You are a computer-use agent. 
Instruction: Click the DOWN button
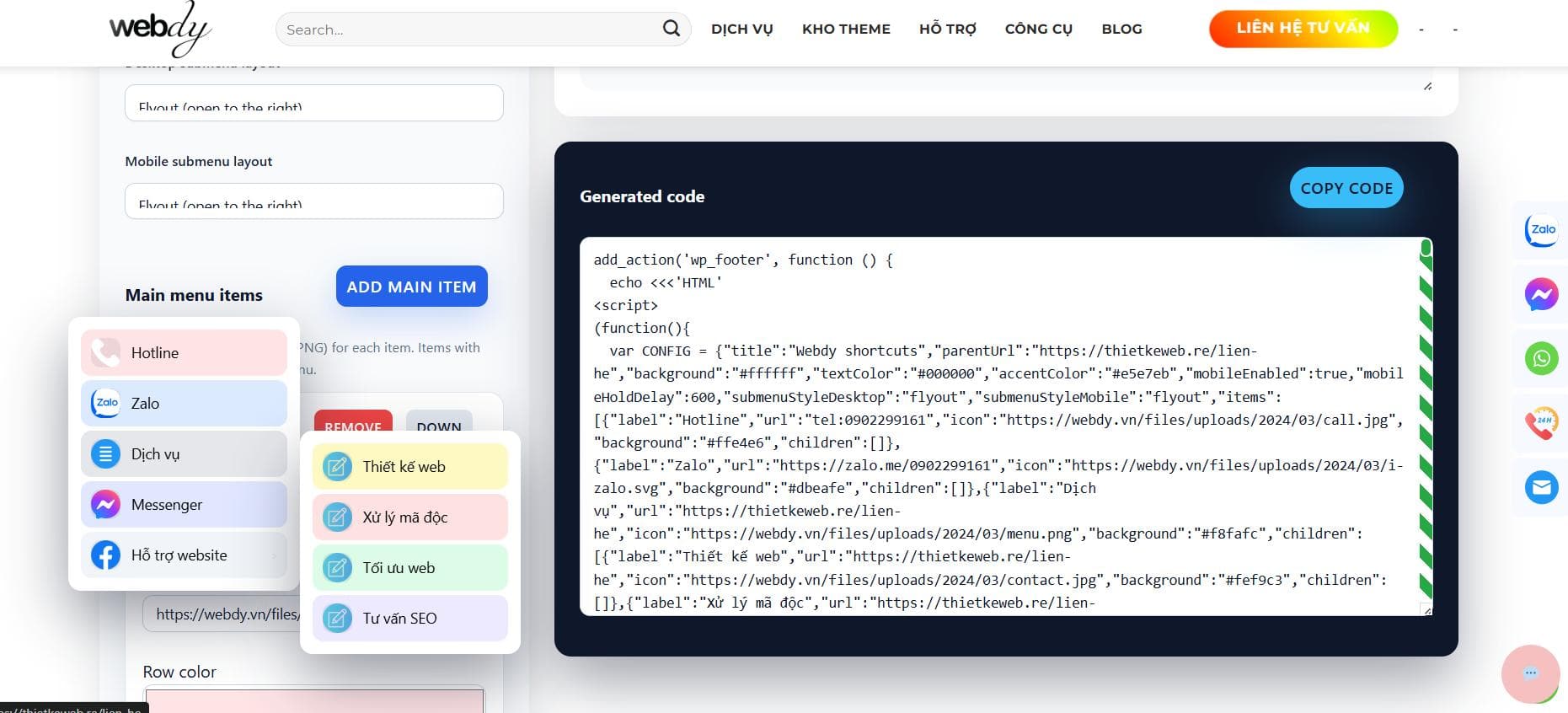point(439,421)
